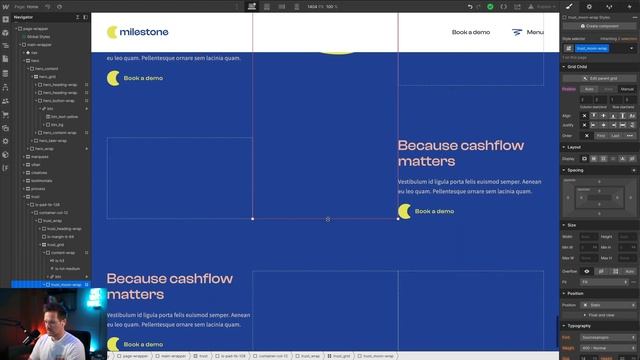Image resolution: width=640 pixels, height=360 pixels.
Task: Expand Float and clear options
Action: click(599, 315)
